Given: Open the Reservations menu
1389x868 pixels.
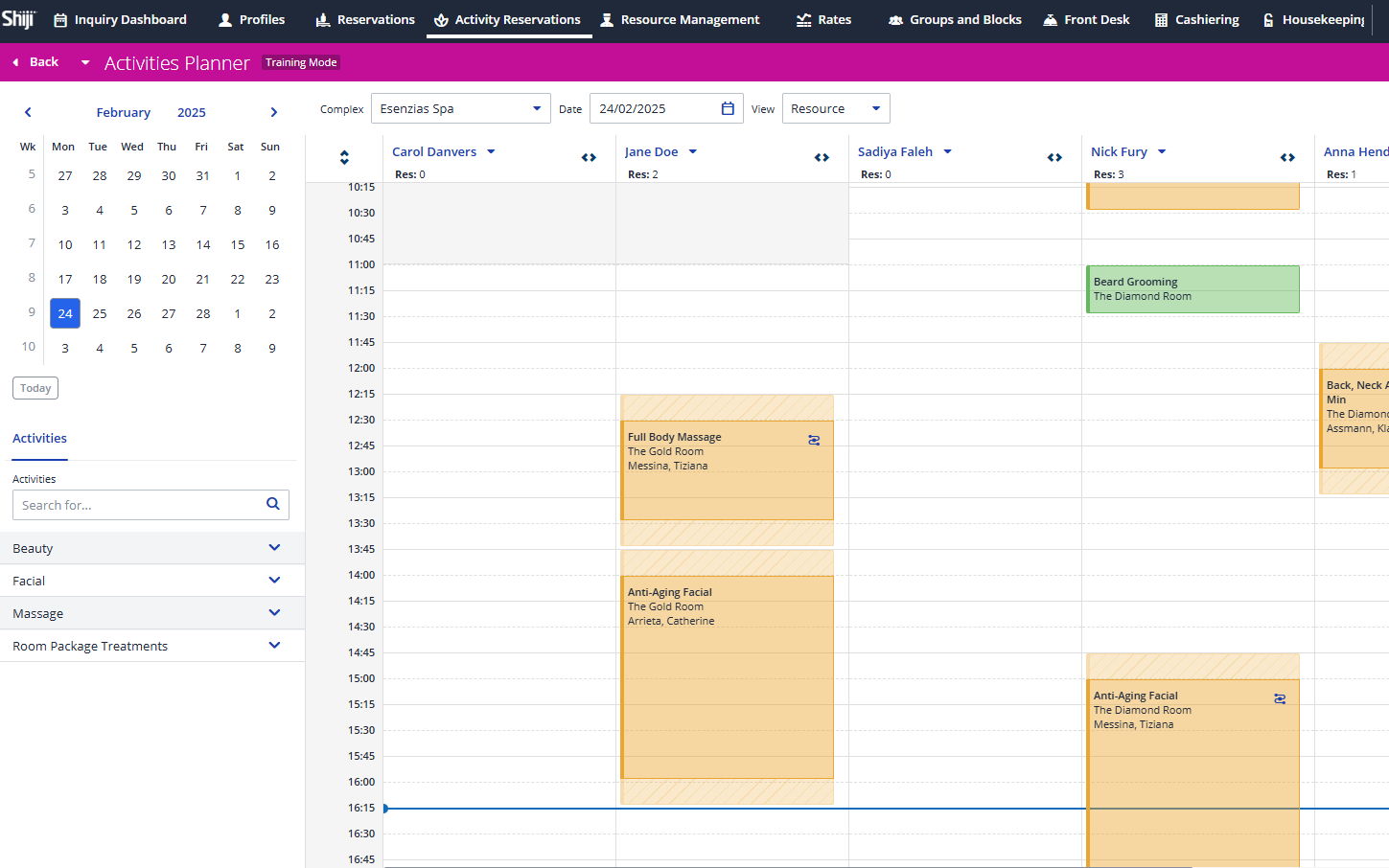Looking at the screenshot, I should pos(365,19).
